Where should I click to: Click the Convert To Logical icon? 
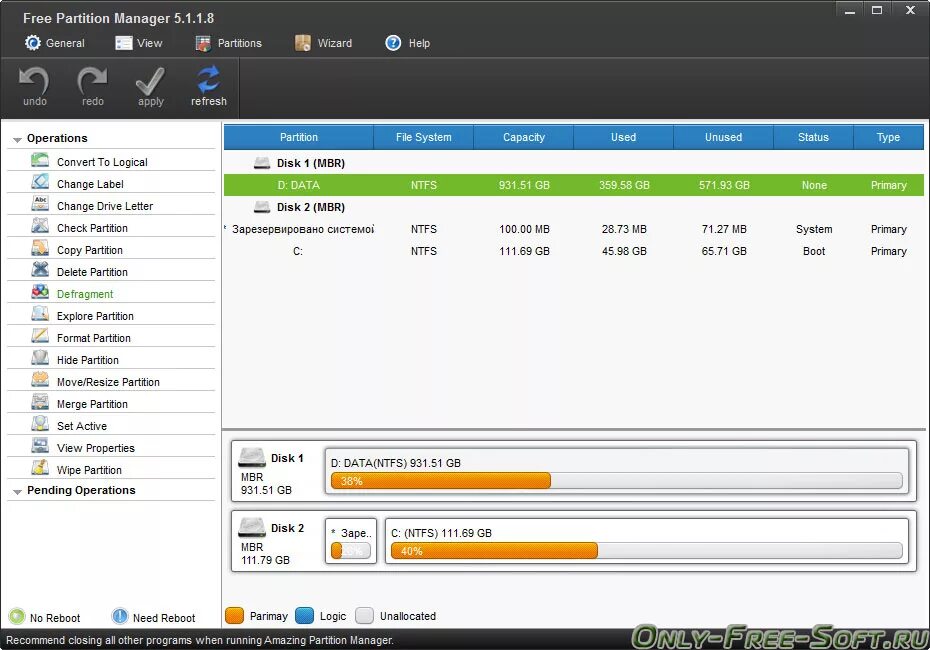click(x=40, y=160)
